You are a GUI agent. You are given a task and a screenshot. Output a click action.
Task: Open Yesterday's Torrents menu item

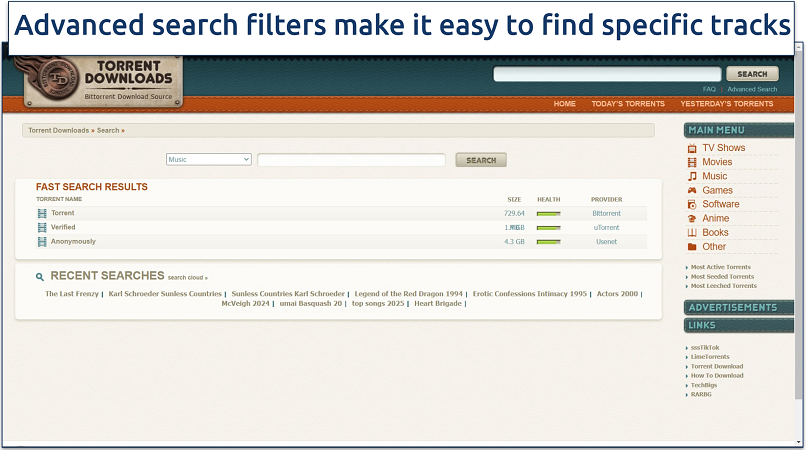(x=726, y=104)
